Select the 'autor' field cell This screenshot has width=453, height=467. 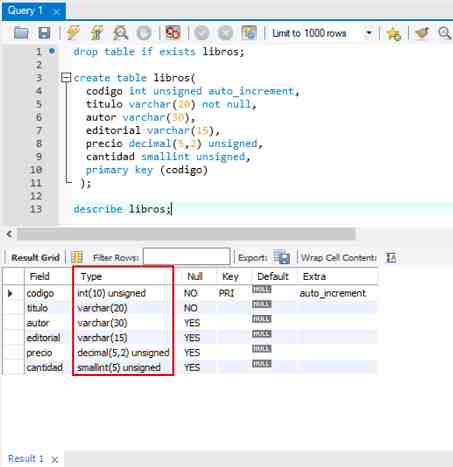tap(38, 323)
